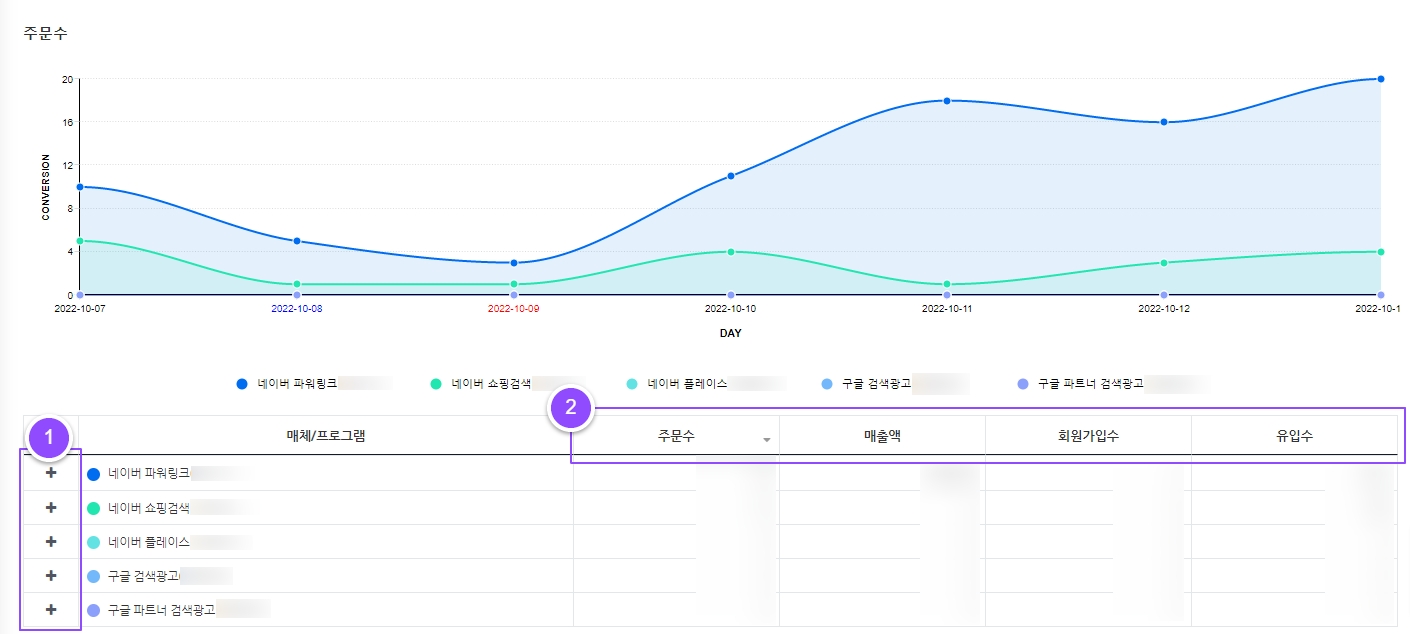Click blue color dot in 네이버 파워링크 row
The height and width of the screenshot is (634, 1410).
(x=94, y=474)
